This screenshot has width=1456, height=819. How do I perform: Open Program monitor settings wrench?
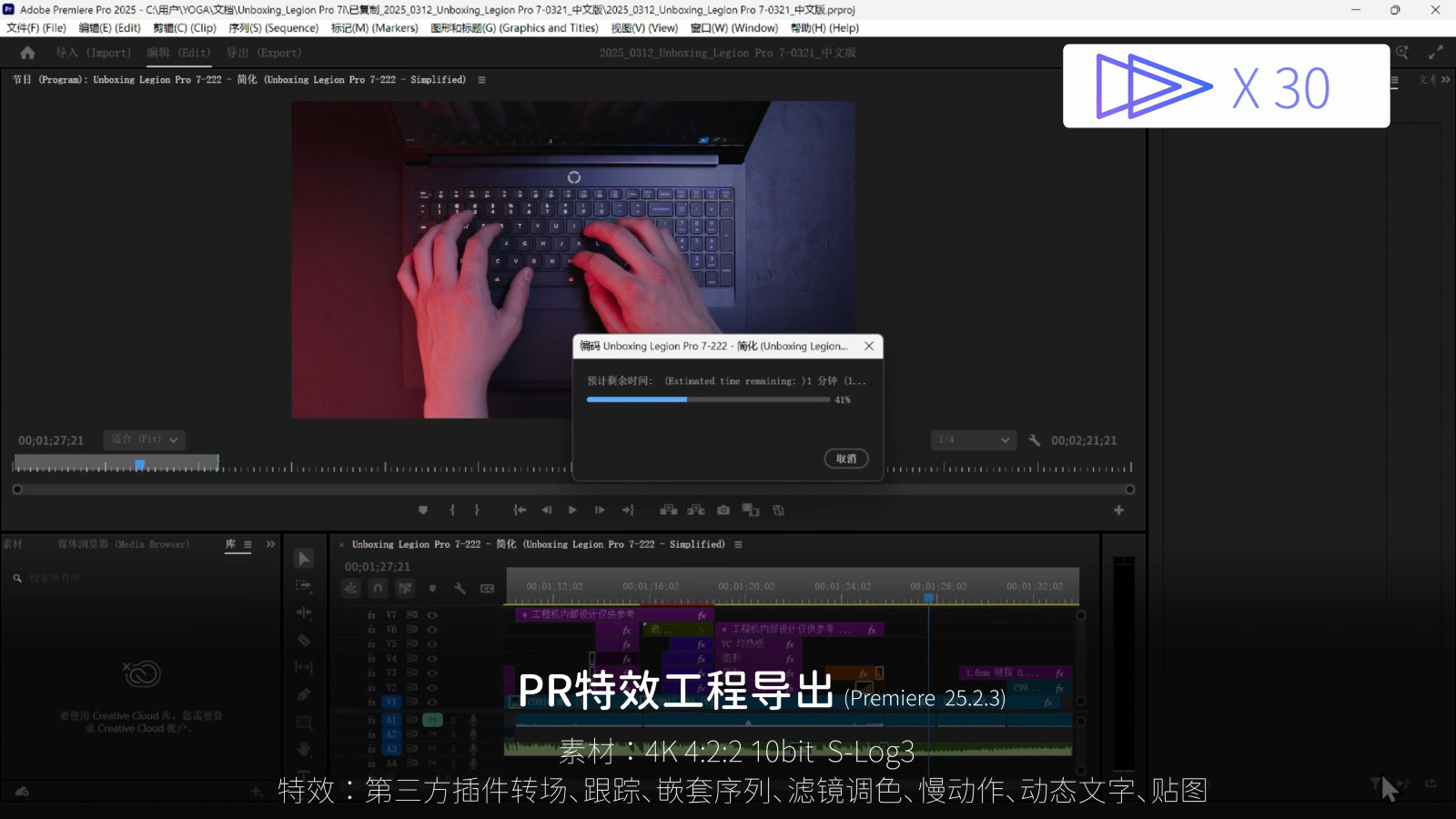pos(1035,440)
